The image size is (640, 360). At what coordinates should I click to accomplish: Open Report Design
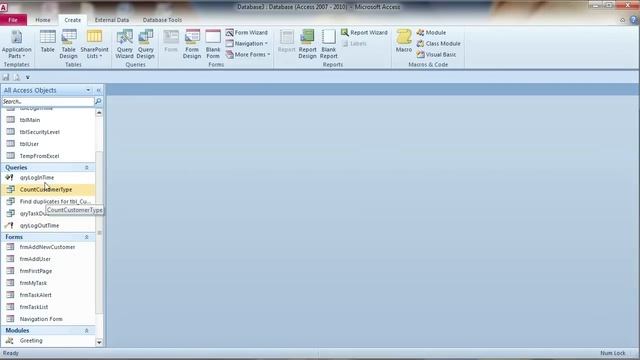click(x=307, y=44)
